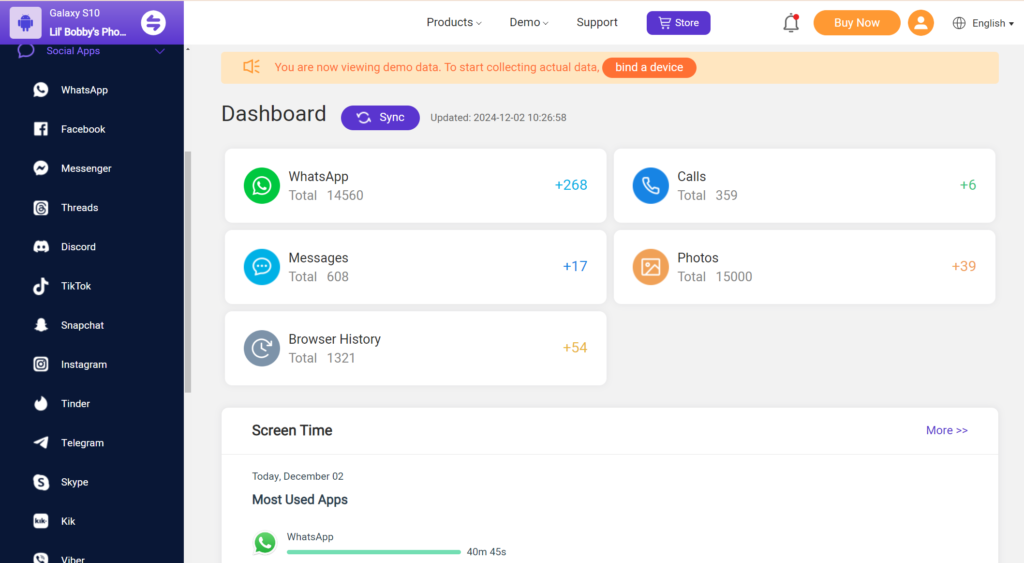Click the 40m 45s usage duration

tap(486, 552)
